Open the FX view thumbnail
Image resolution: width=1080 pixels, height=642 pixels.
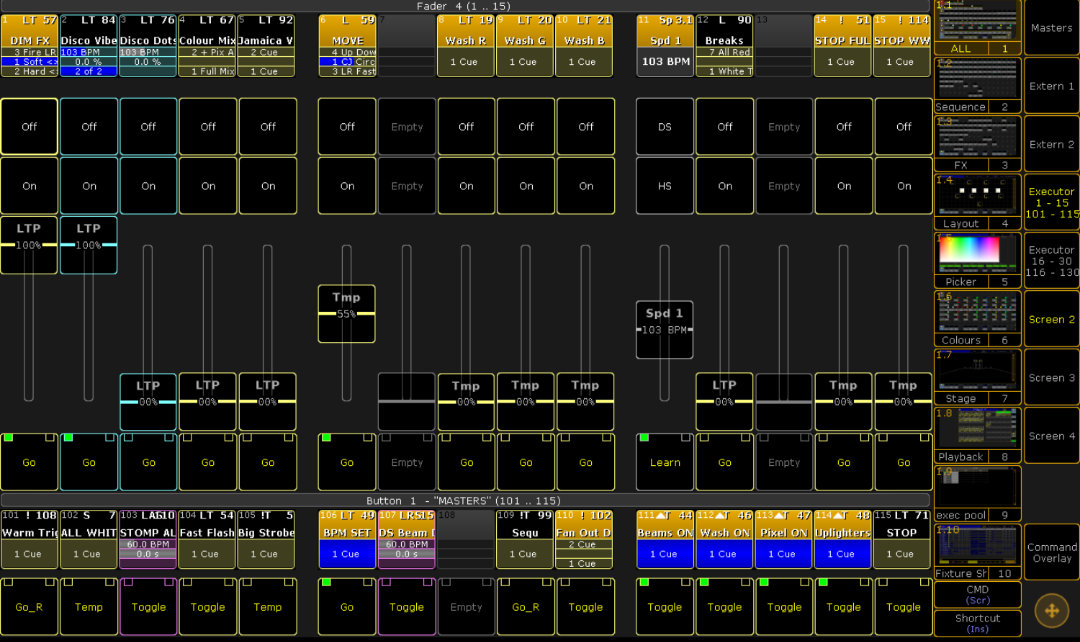click(x=977, y=144)
